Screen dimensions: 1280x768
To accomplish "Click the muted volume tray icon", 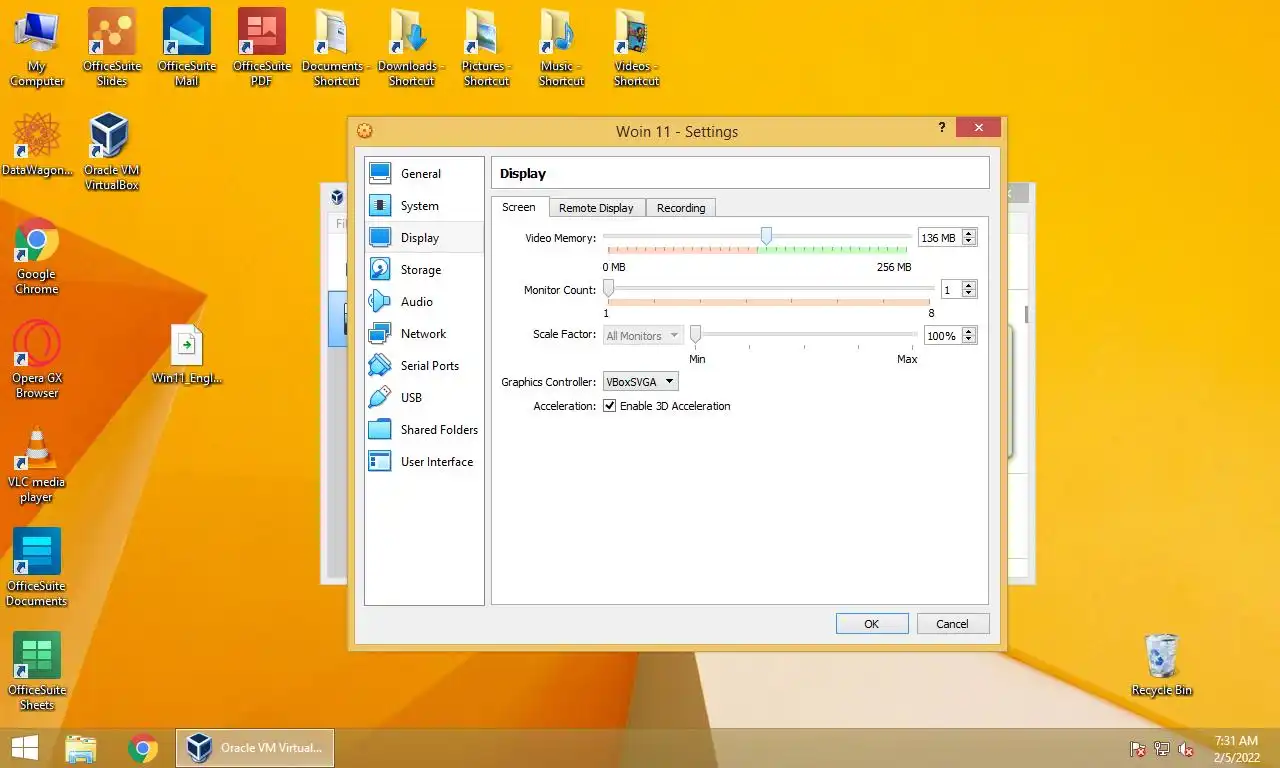I will 1187,749.
